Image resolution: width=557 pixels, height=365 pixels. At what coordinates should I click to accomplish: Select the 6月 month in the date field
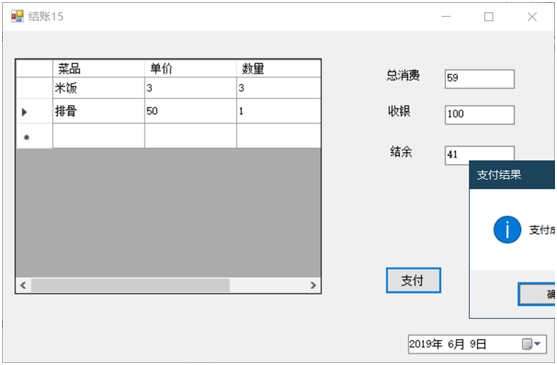[456, 344]
